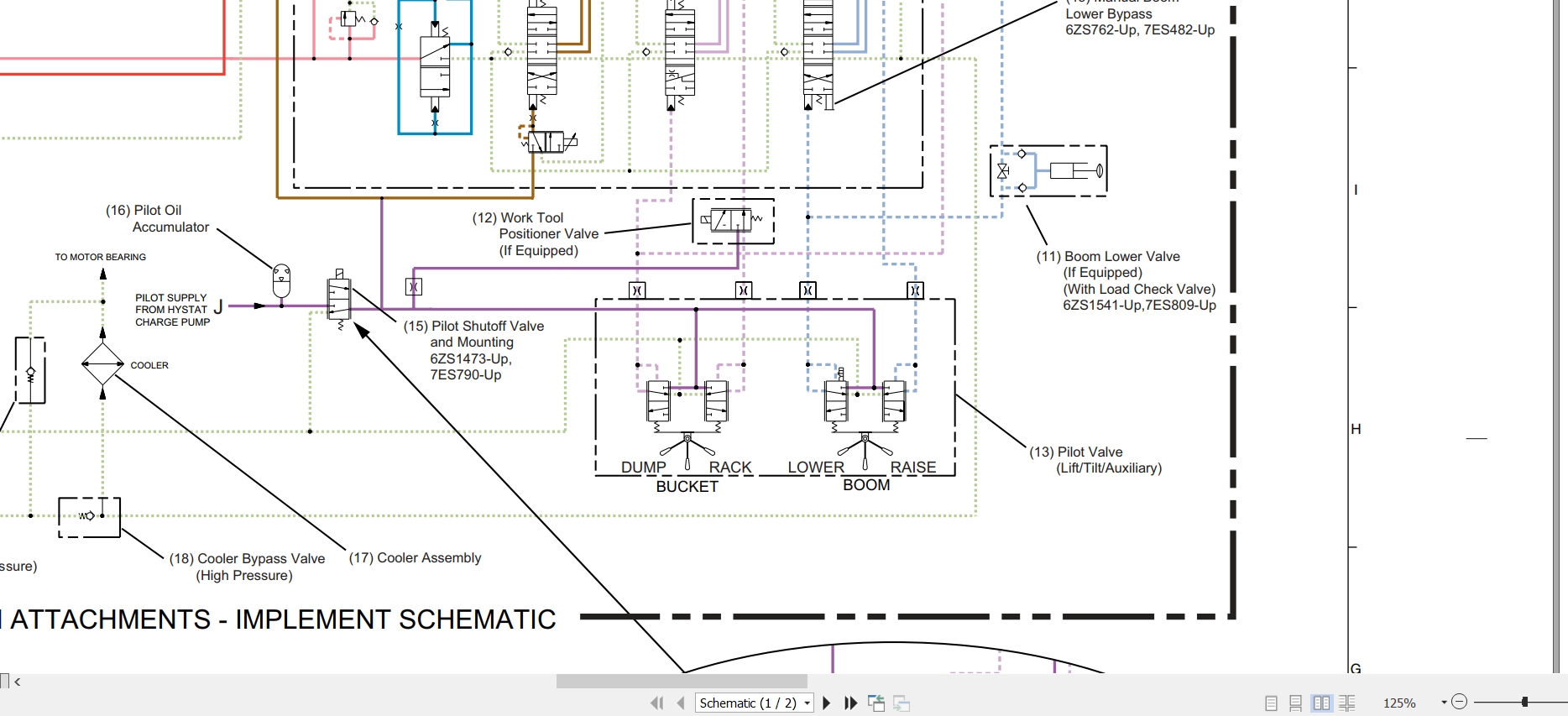Click the zoom out minus button
The image size is (1568, 716).
pos(1459,702)
